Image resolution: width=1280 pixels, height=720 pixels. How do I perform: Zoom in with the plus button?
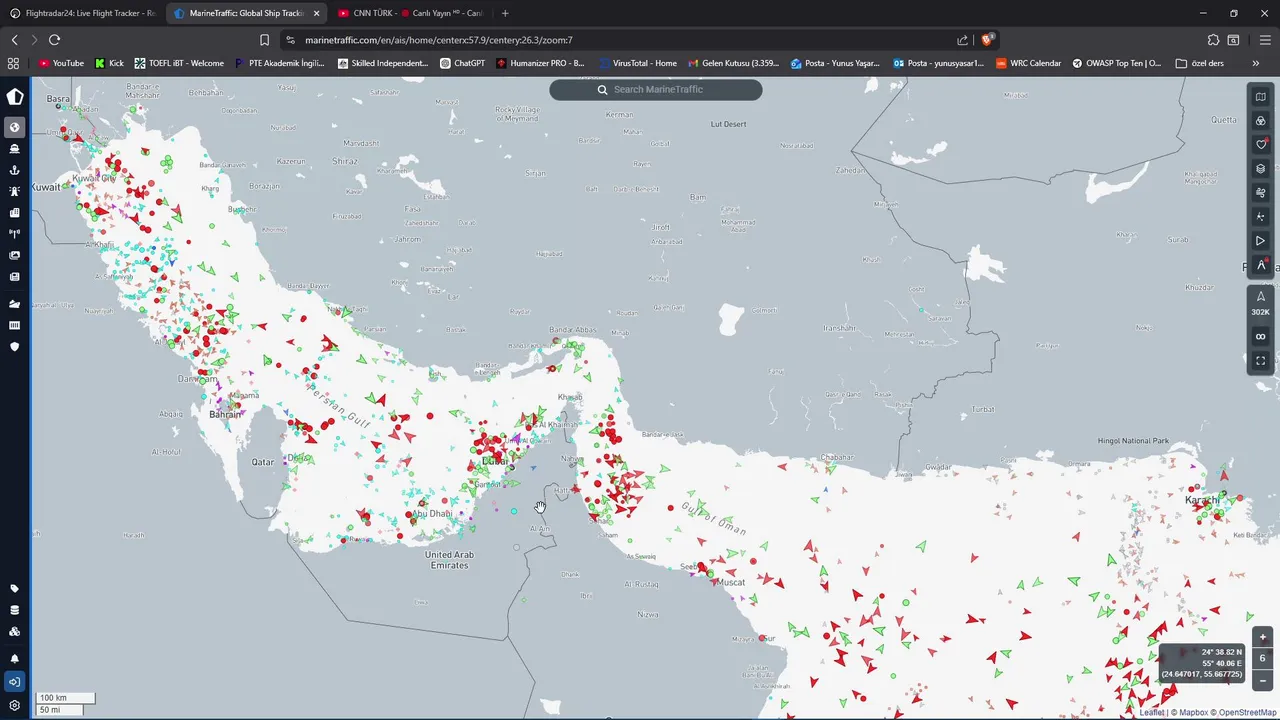pos(1262,637)
